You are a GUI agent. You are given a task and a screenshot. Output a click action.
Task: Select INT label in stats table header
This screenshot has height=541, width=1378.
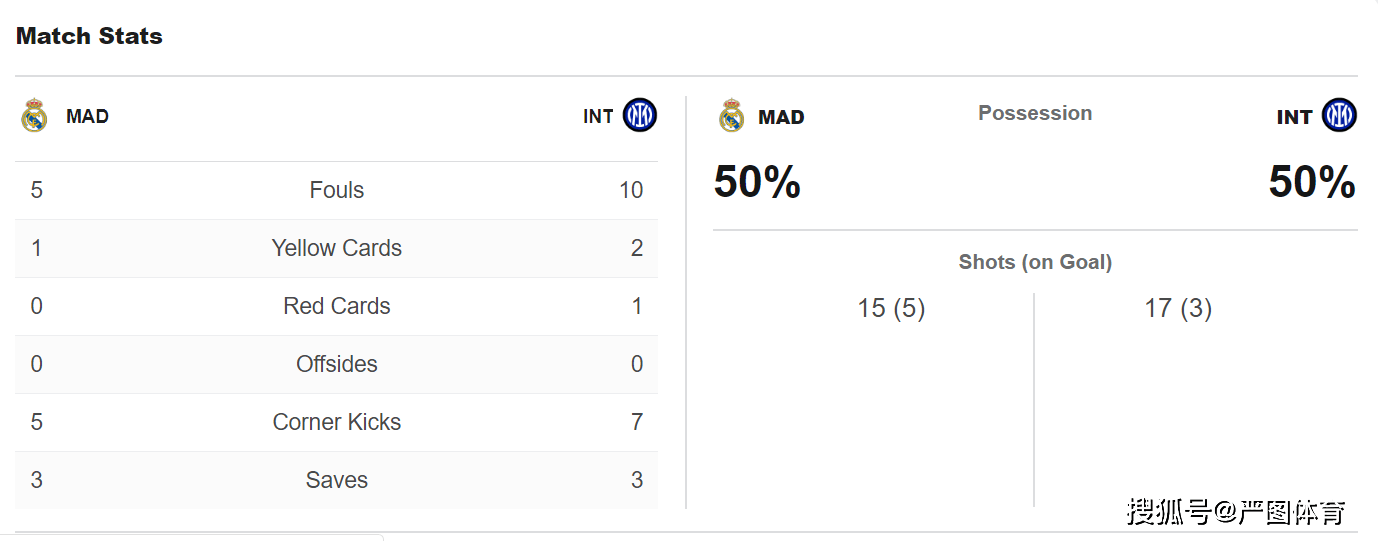(598, 116)
